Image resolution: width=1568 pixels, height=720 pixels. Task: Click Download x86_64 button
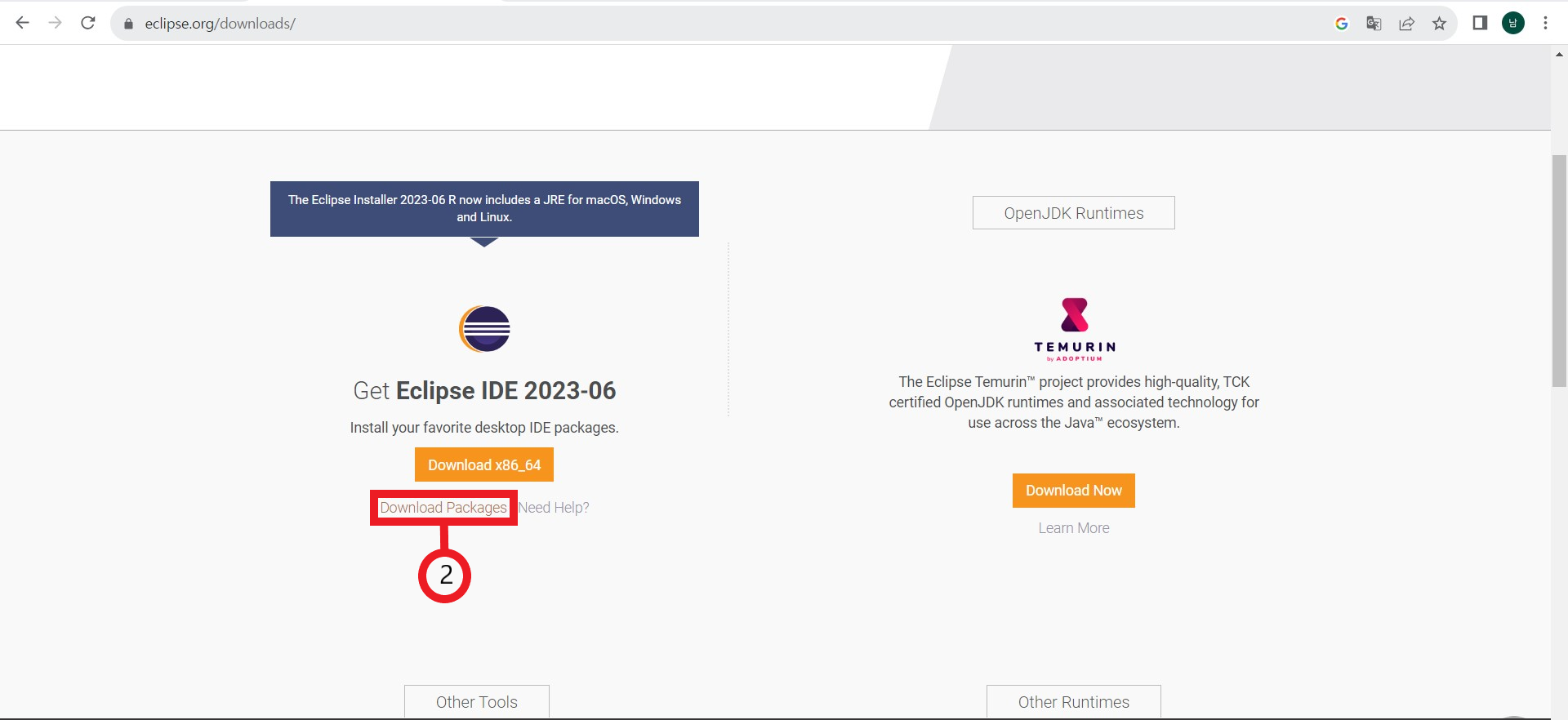pyautogui.click(x=484, y=464)
